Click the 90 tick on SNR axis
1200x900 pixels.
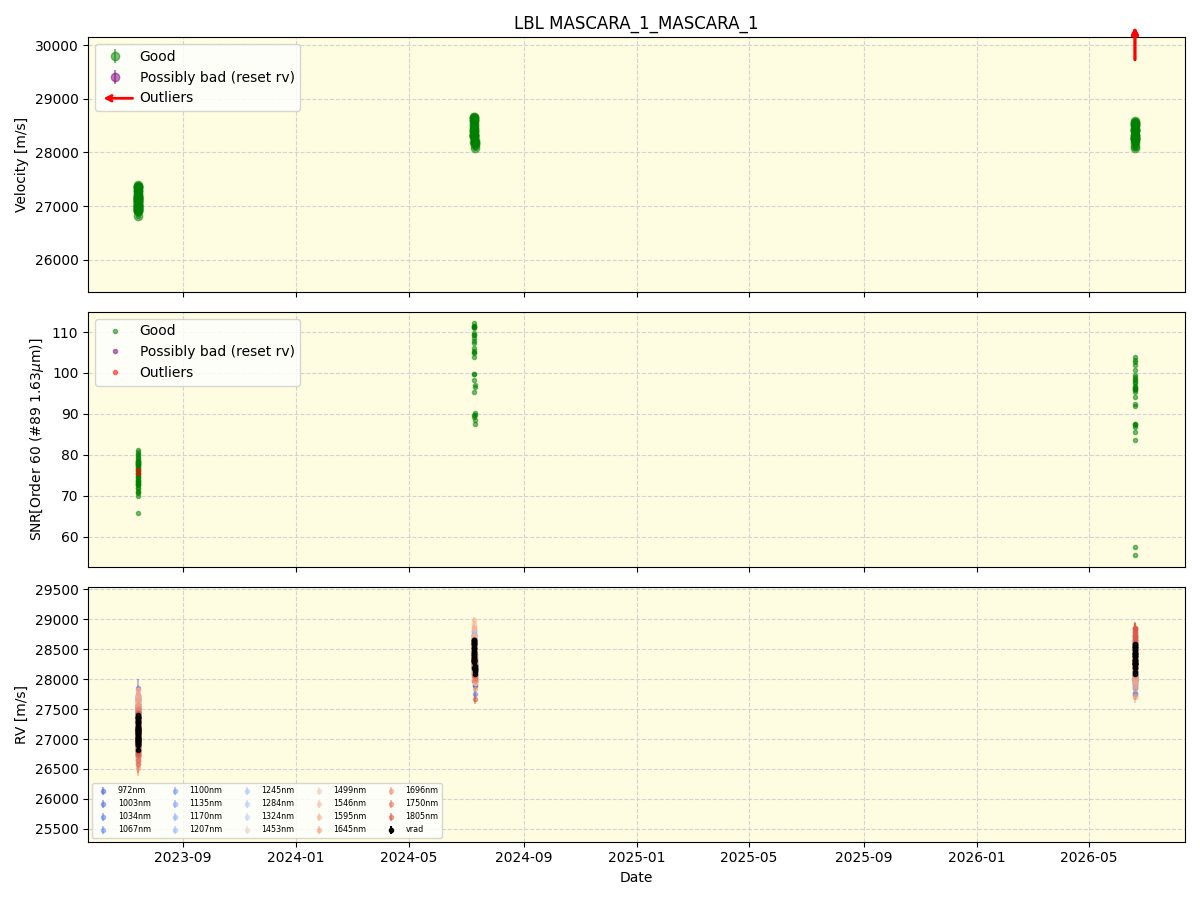[71, 414]
